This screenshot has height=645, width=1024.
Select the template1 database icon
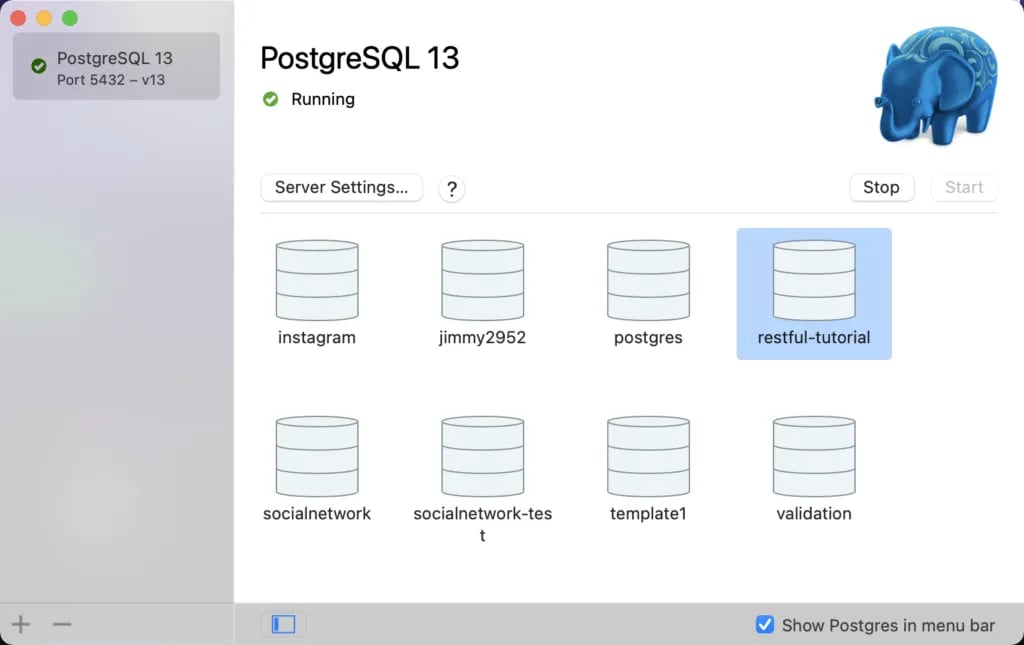pyautogui.click(x=648, y=455)
